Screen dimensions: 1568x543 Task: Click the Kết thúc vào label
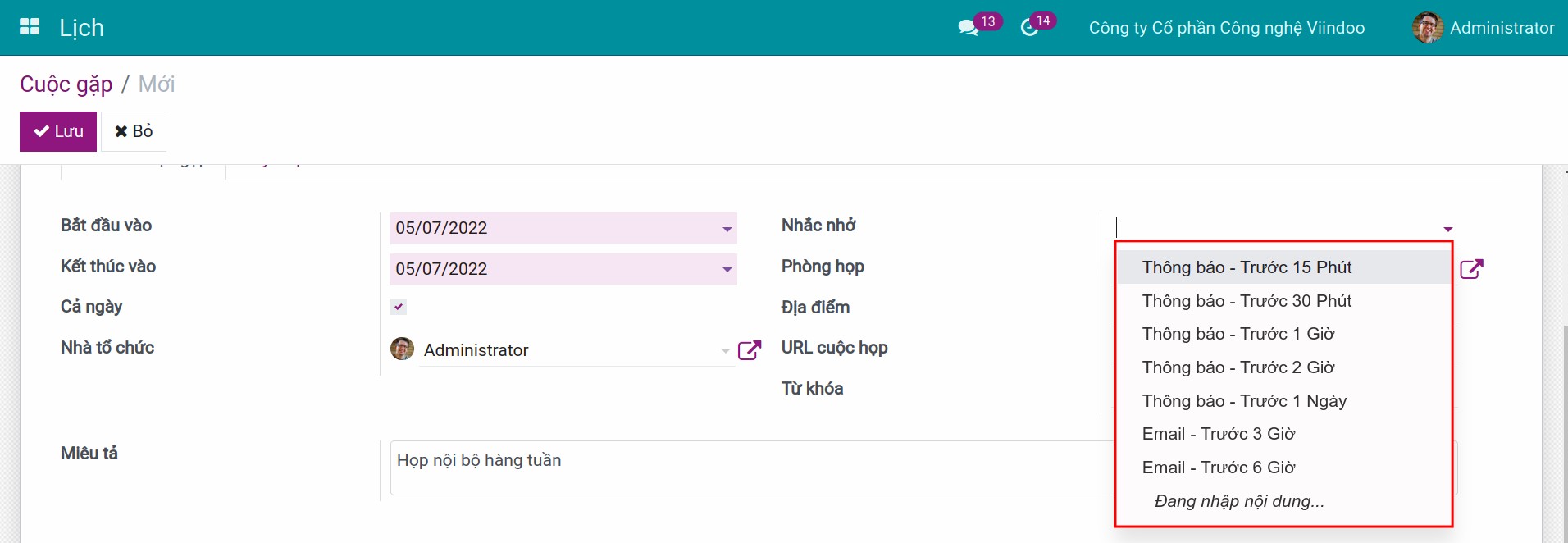tap(108, 267)
